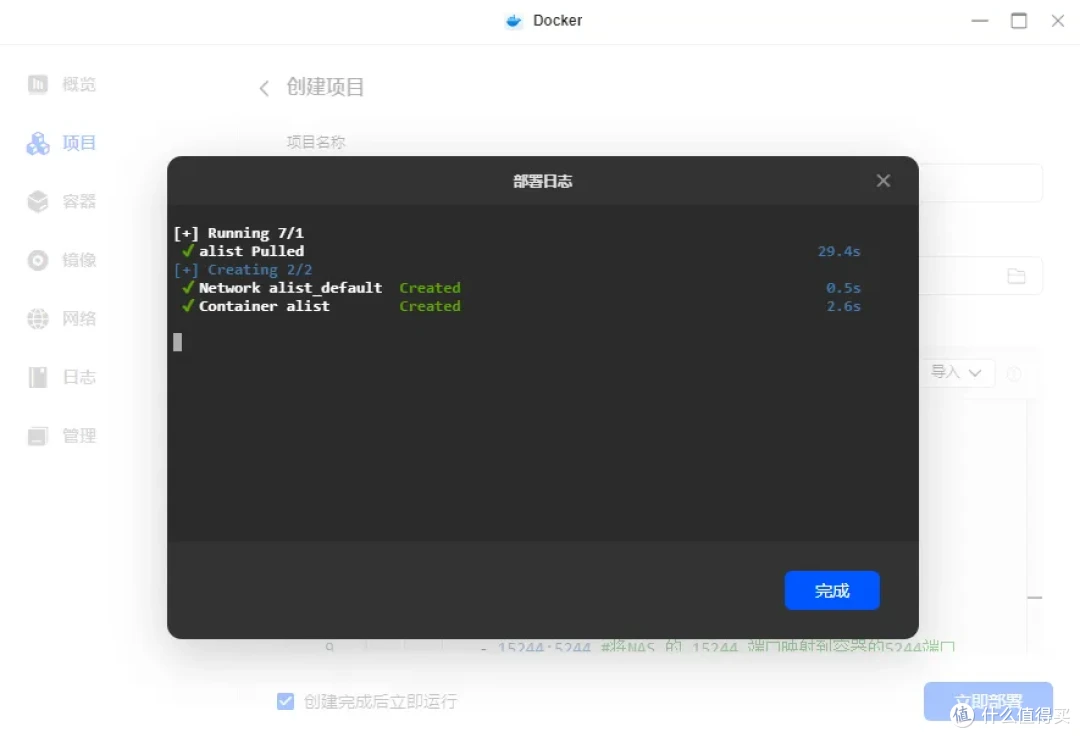1080x738 pixels.
Task: Click the 立即部署 button
Action: (x=988, y=701)
